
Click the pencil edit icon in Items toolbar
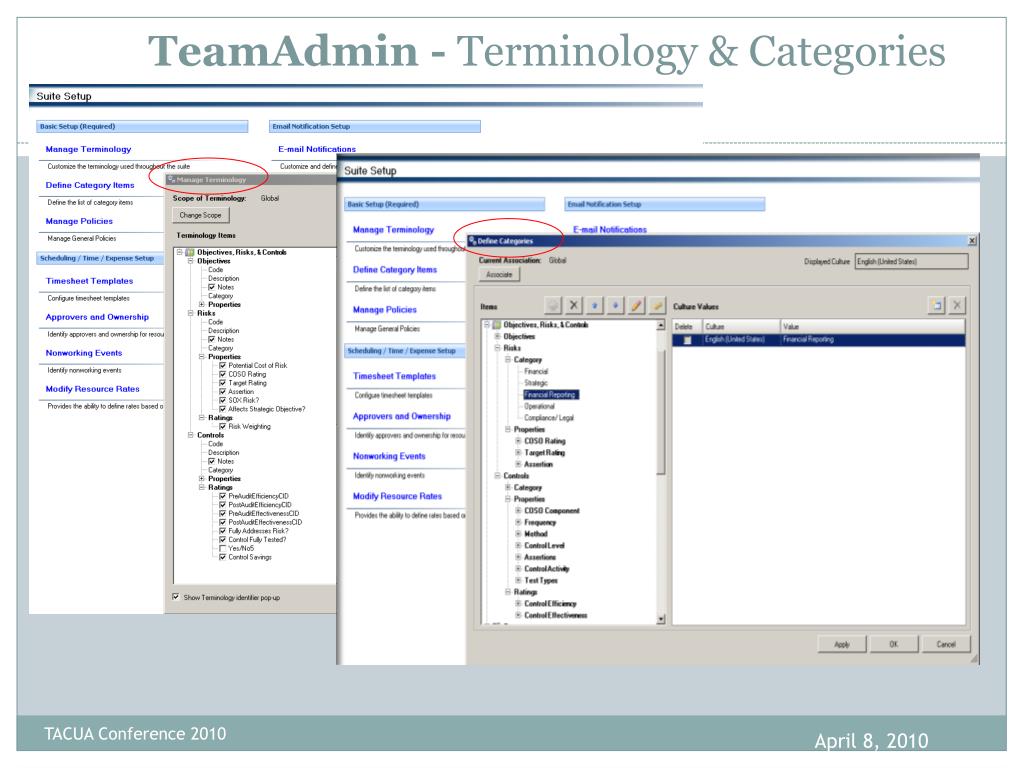tap(636, 305)
